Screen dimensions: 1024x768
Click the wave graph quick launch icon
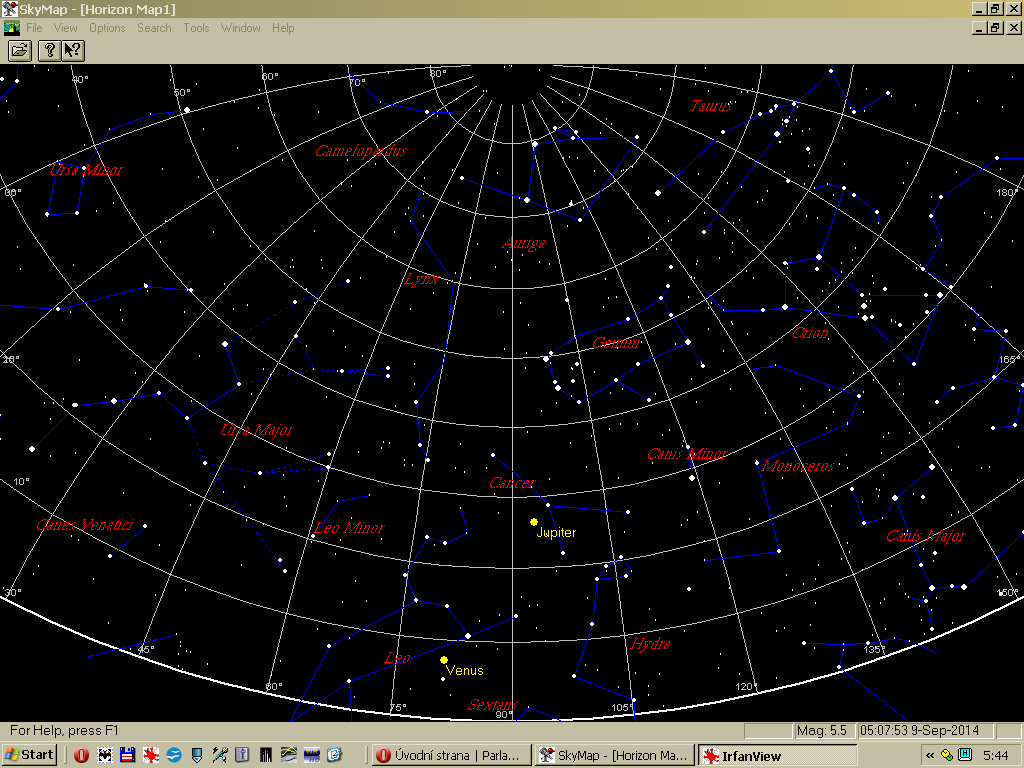[x=289, y=755]
